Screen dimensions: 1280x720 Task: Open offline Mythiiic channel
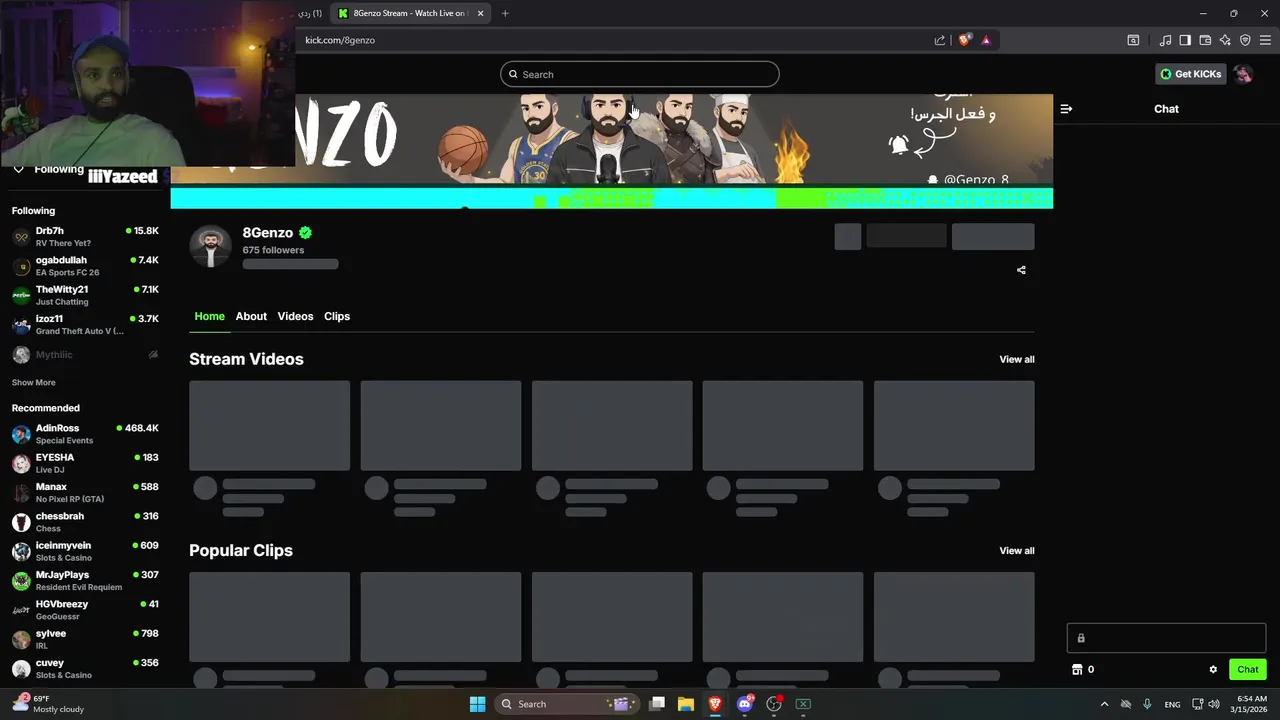point(85,355)
